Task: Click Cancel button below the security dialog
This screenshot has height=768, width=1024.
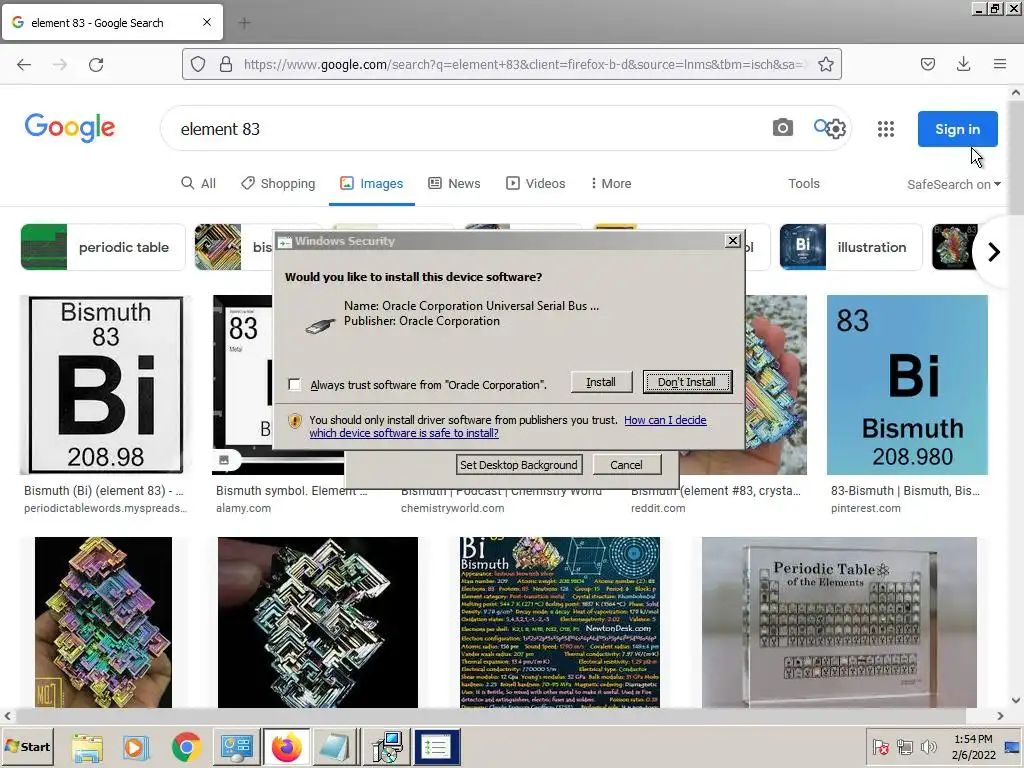Action: [626, 465]
